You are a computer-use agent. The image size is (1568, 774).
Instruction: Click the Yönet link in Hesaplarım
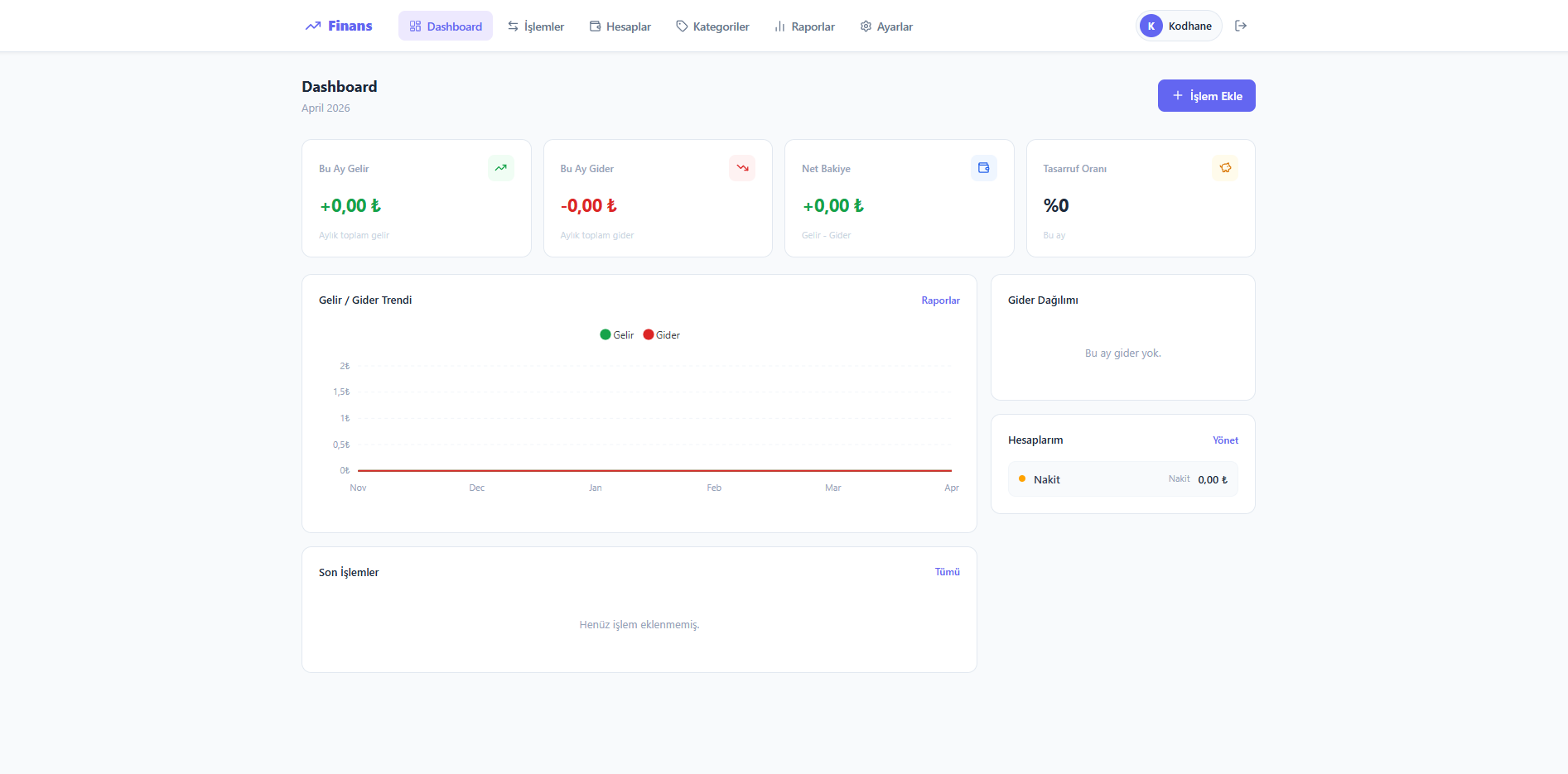(x=1226, y=440)
